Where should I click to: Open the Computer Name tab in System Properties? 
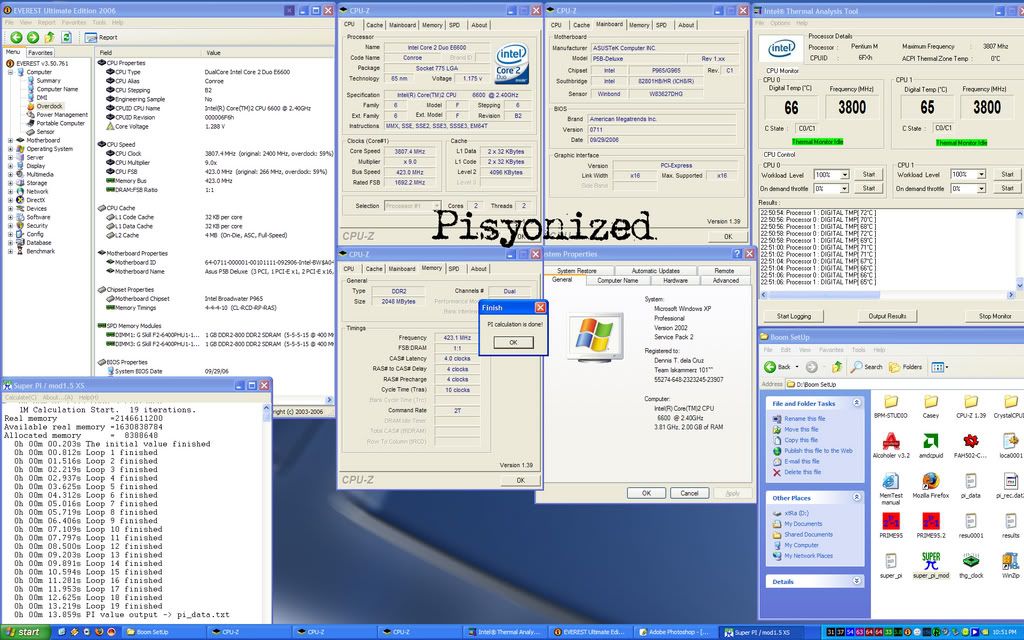pos(617,280)
